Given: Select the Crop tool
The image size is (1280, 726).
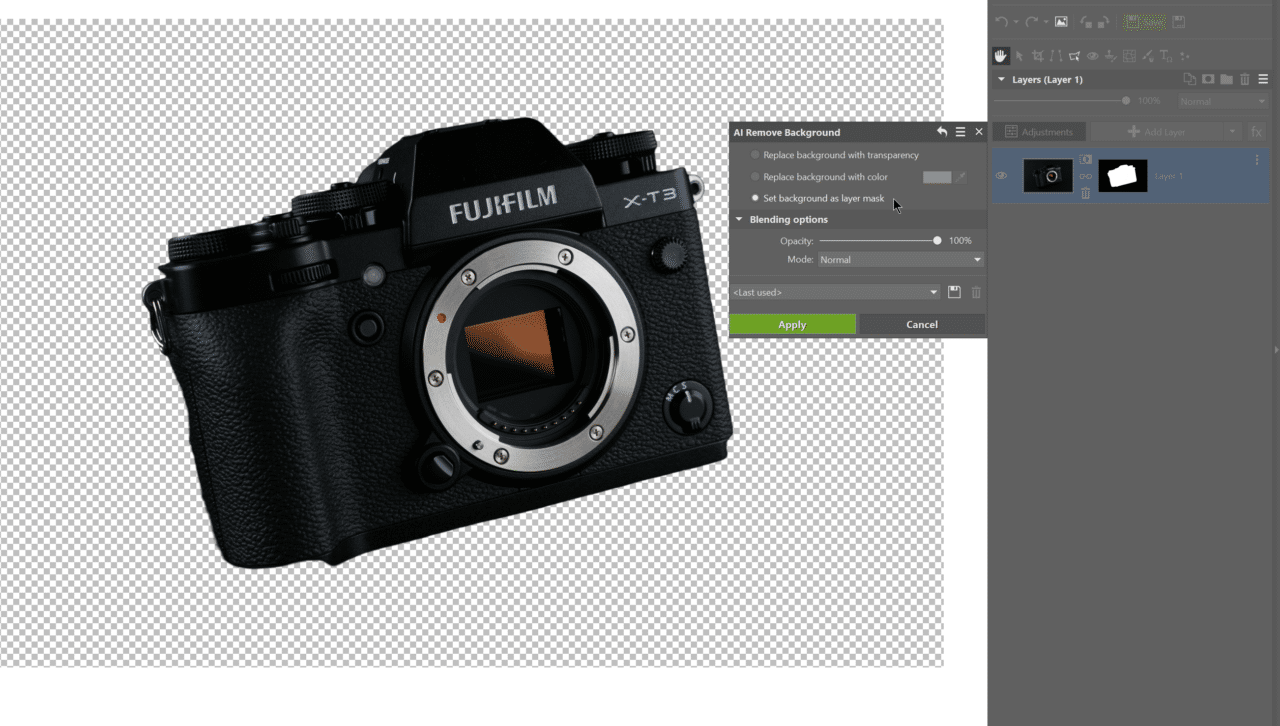Looking at the screenshot, I should 1038,56.
